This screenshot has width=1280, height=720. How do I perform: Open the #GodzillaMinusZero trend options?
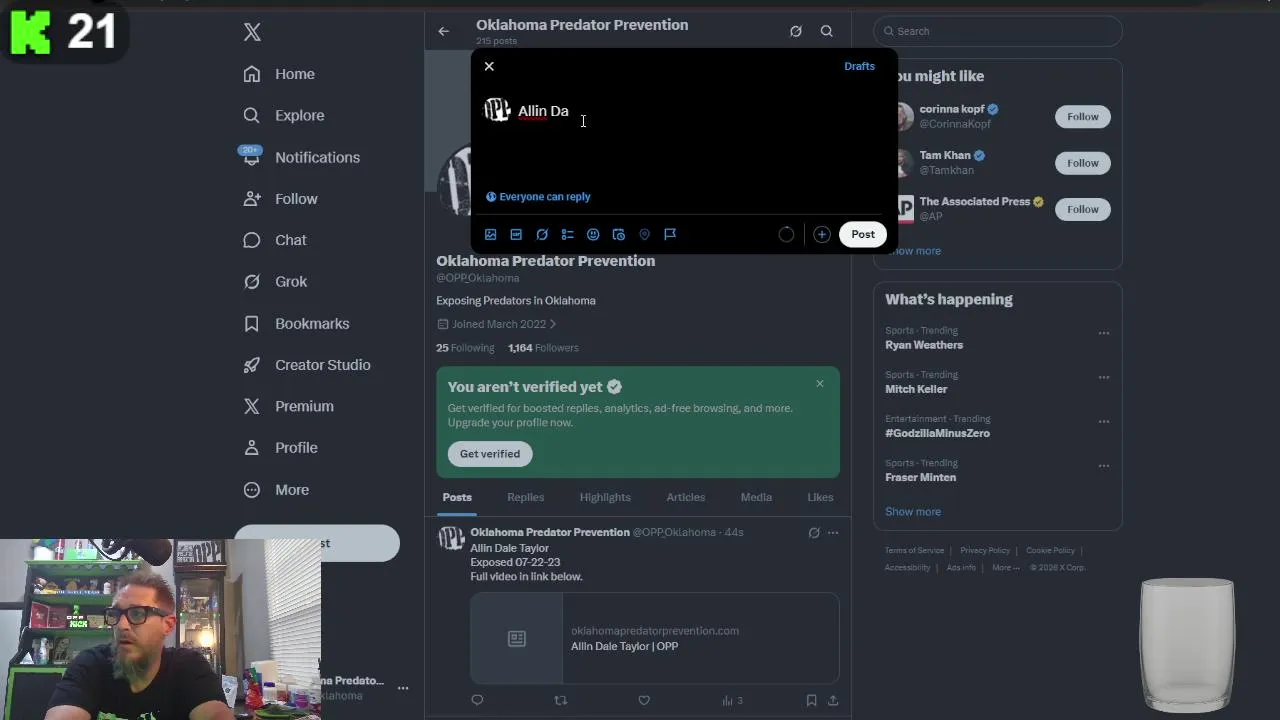(1104, 421)
